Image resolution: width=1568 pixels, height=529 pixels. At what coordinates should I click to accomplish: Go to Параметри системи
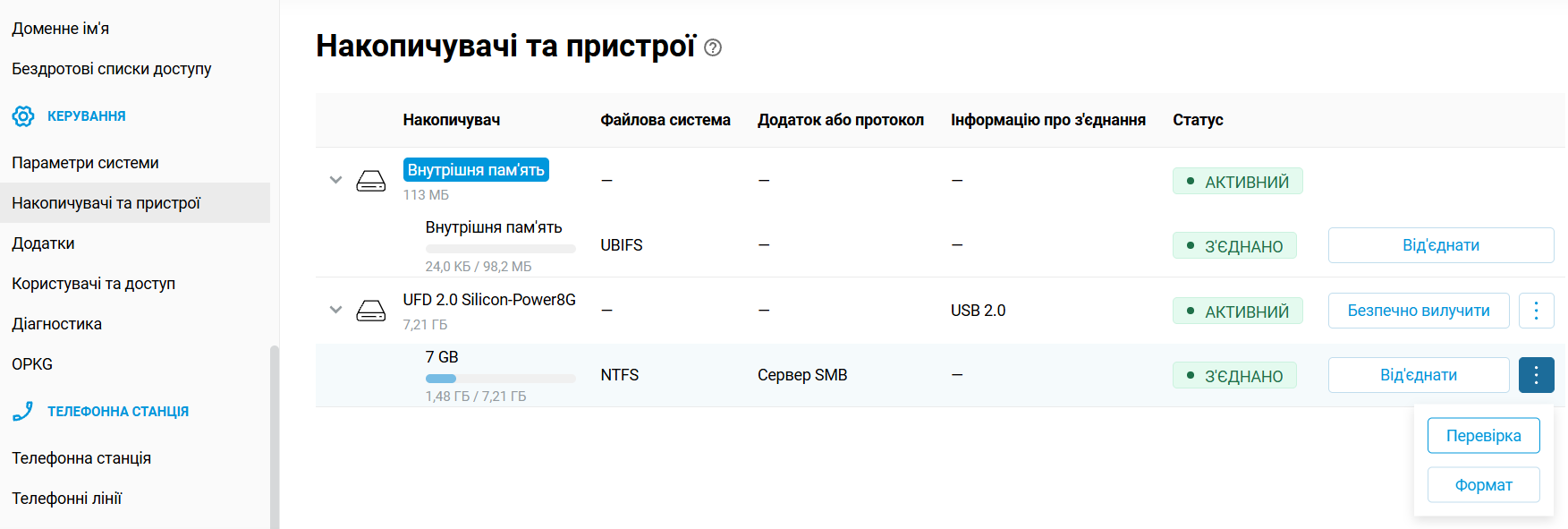point(85,163)
